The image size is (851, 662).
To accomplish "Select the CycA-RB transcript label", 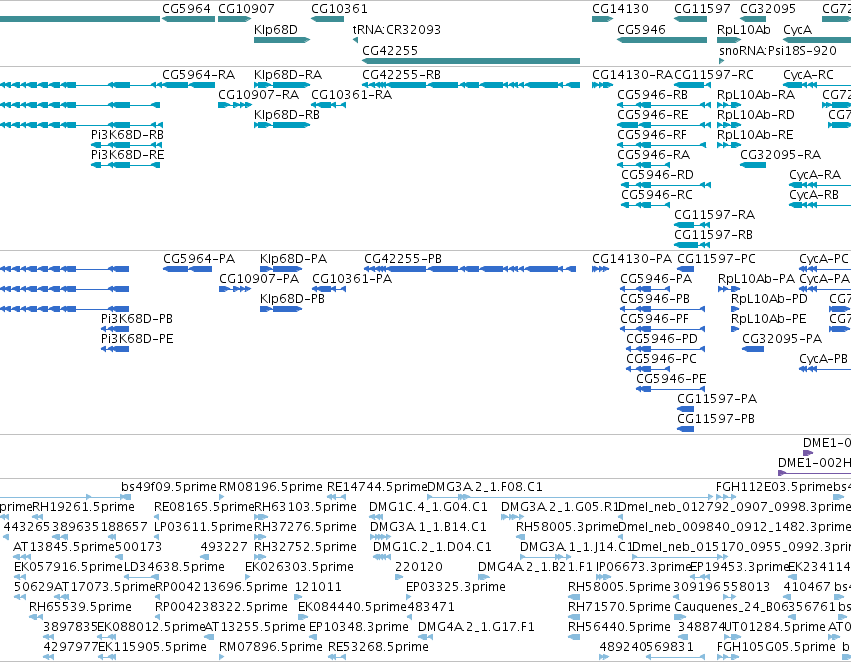I will [x=814, y=195].
